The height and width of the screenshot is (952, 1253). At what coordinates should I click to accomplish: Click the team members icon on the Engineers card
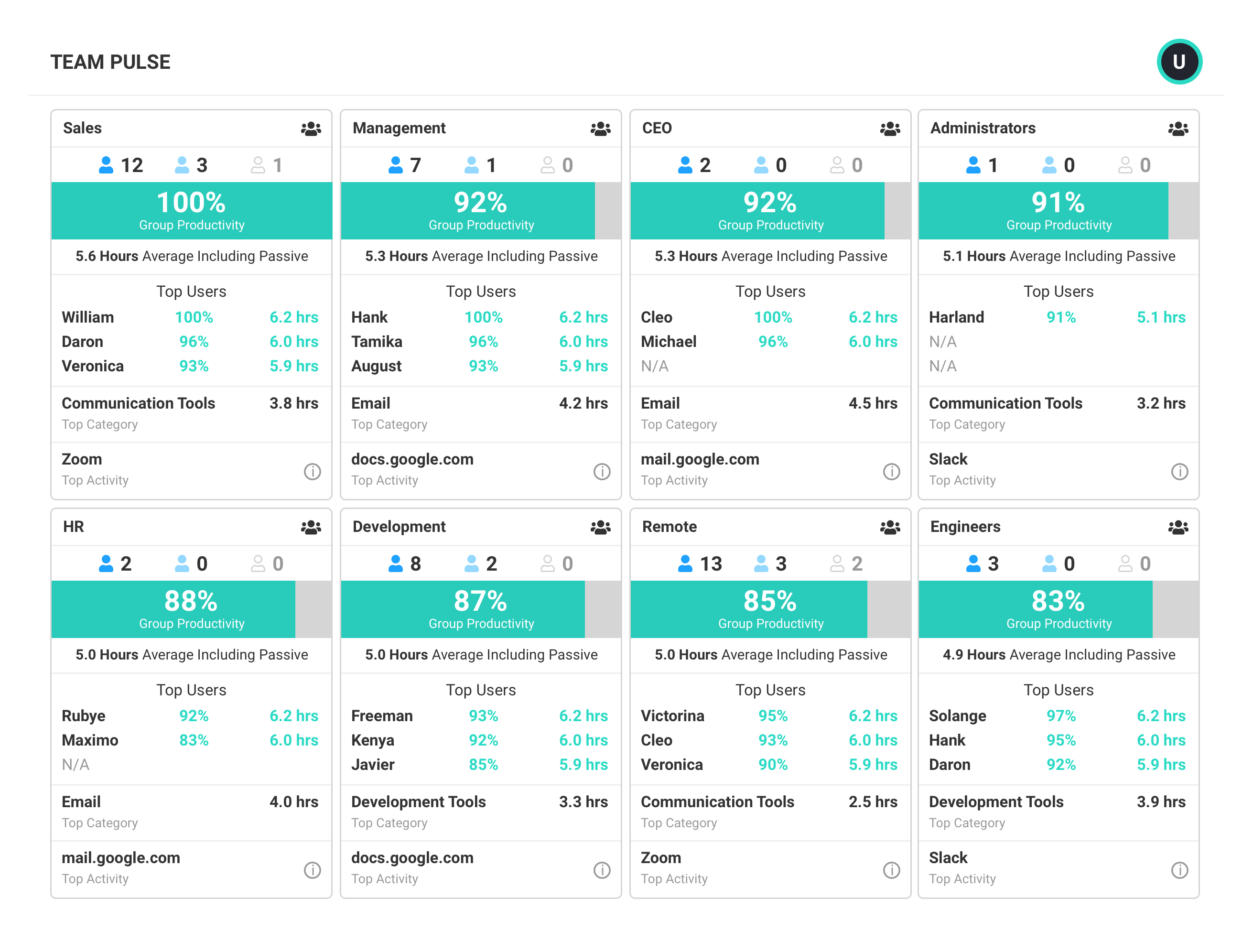click(x=1179, y=527)
